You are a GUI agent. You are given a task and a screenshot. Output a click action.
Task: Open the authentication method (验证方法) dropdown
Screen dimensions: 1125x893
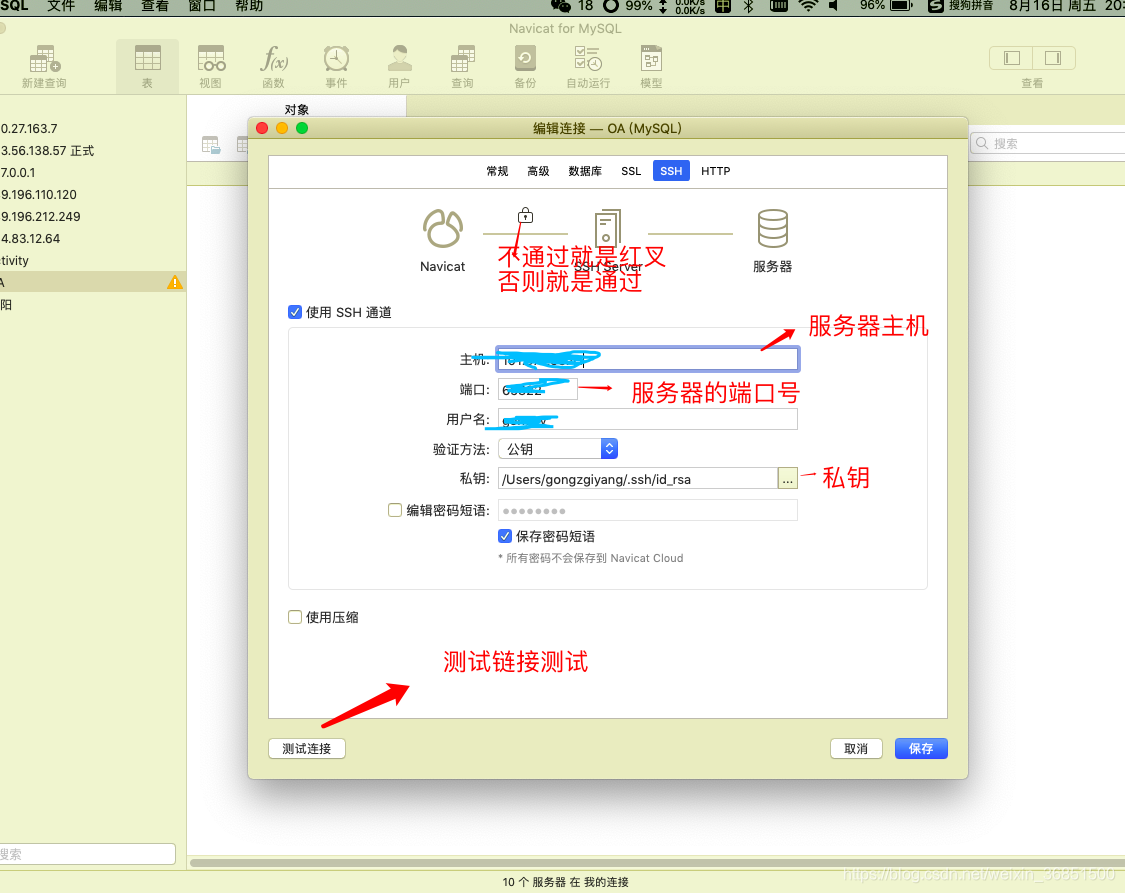tap(558, 449)
